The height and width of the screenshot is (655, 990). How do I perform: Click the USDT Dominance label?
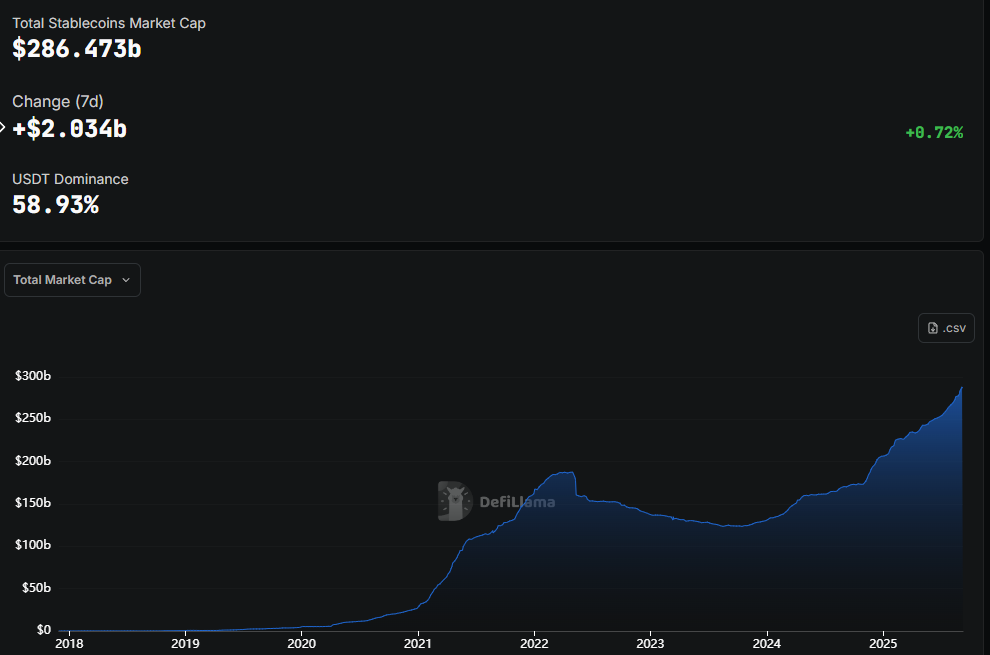pos(70,179)
